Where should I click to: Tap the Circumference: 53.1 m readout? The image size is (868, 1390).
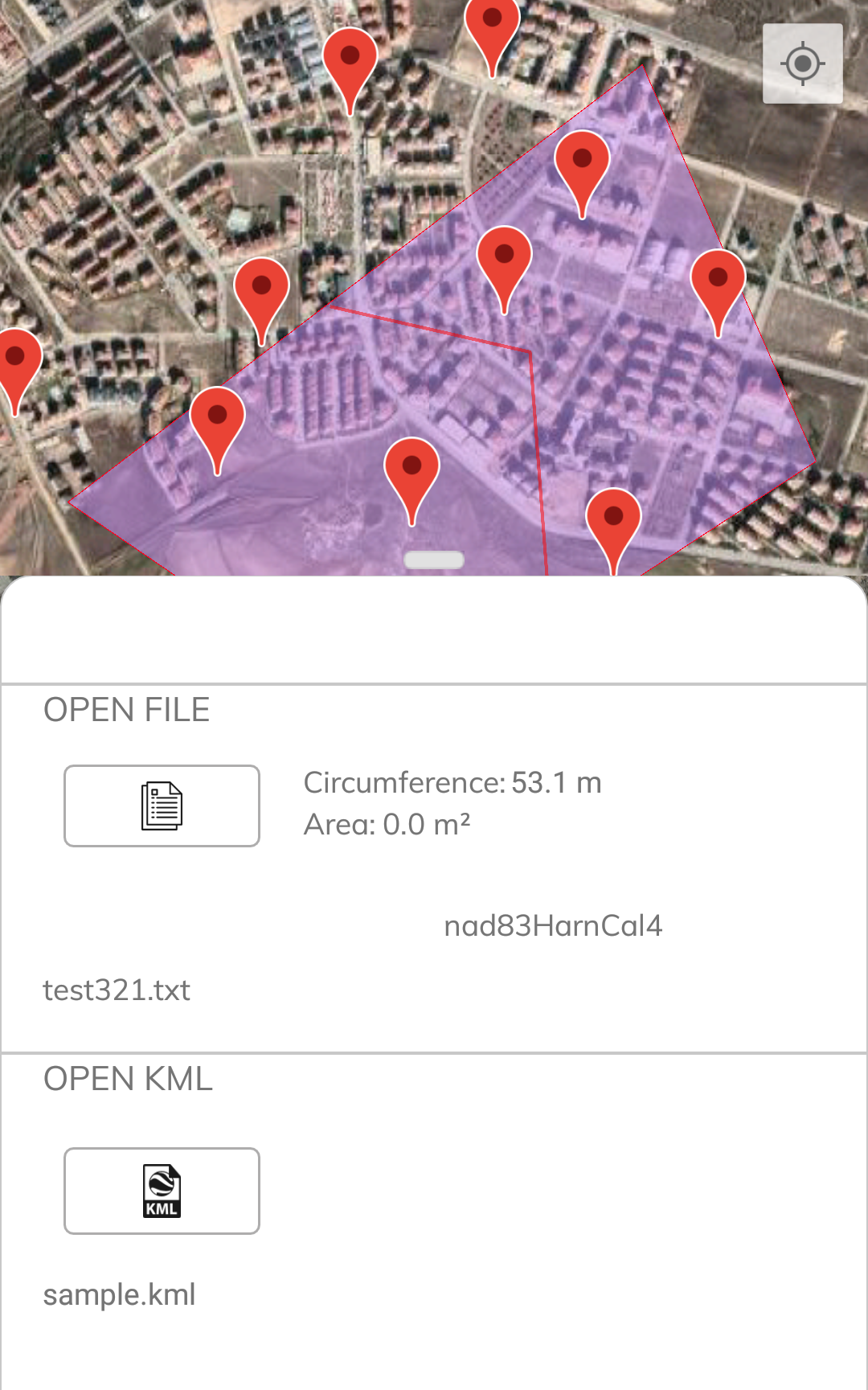(452, 782)
